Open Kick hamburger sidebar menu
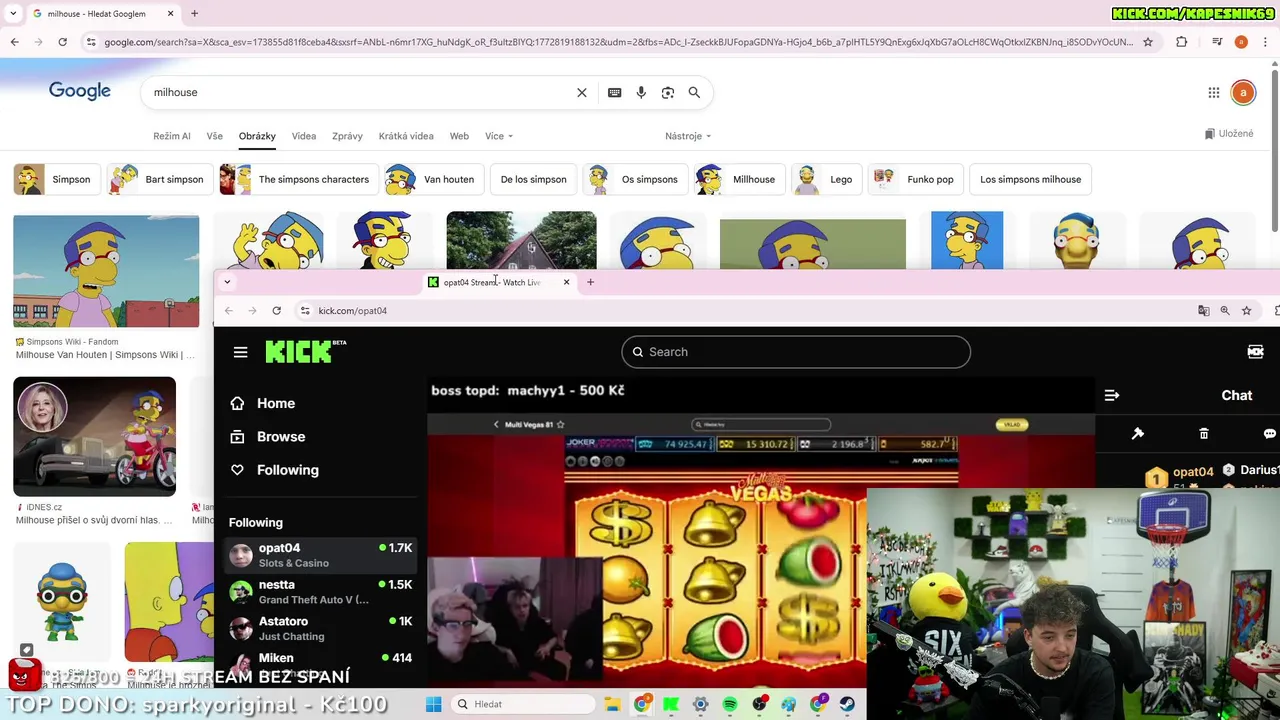This screenshot has height=720, width=1280. point(240,352)
